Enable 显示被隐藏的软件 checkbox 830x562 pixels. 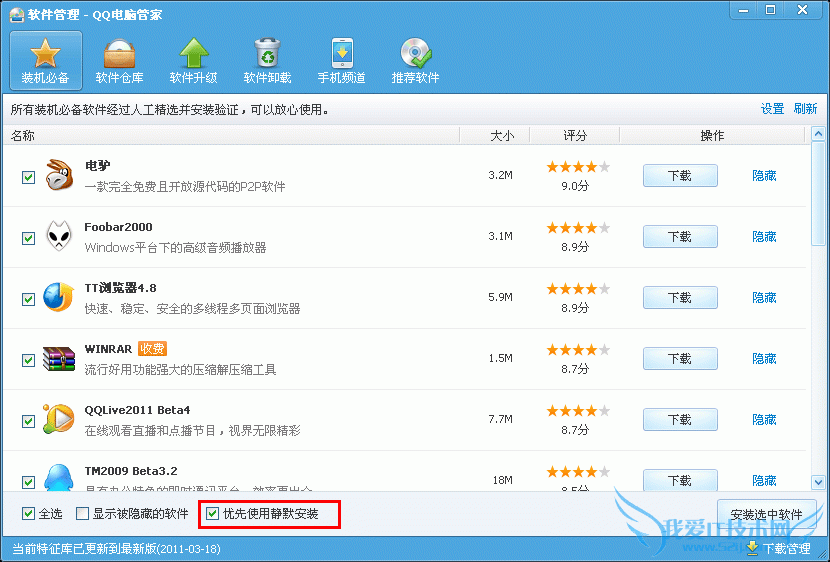click(x=82, y=513)
